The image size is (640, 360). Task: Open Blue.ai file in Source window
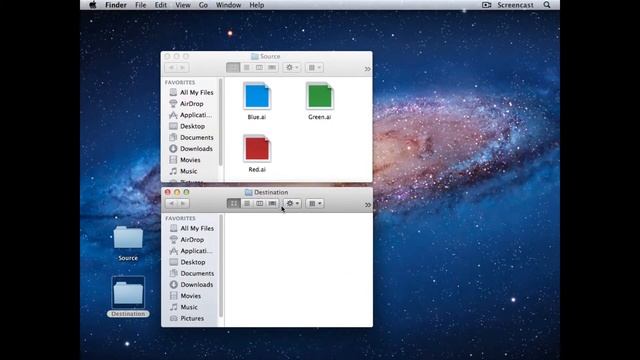[257, 96]
